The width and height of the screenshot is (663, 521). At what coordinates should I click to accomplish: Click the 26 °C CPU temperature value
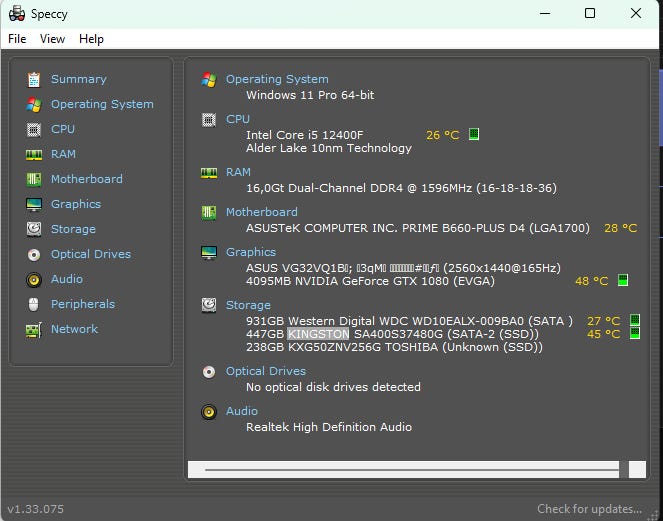(443, 135)
